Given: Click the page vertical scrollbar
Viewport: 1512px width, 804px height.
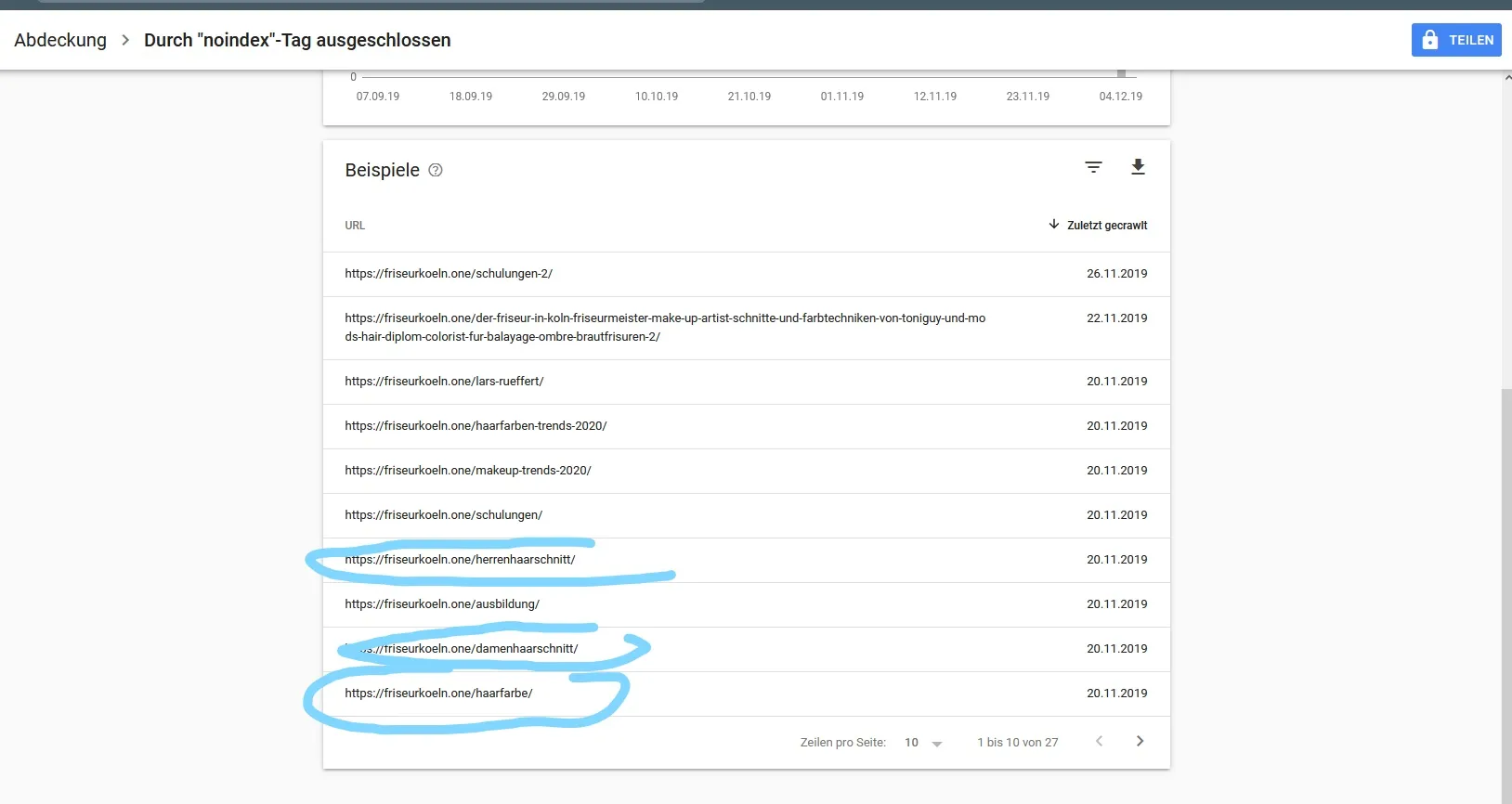Looking at the screenshot, I should (x=1506, y=594).
